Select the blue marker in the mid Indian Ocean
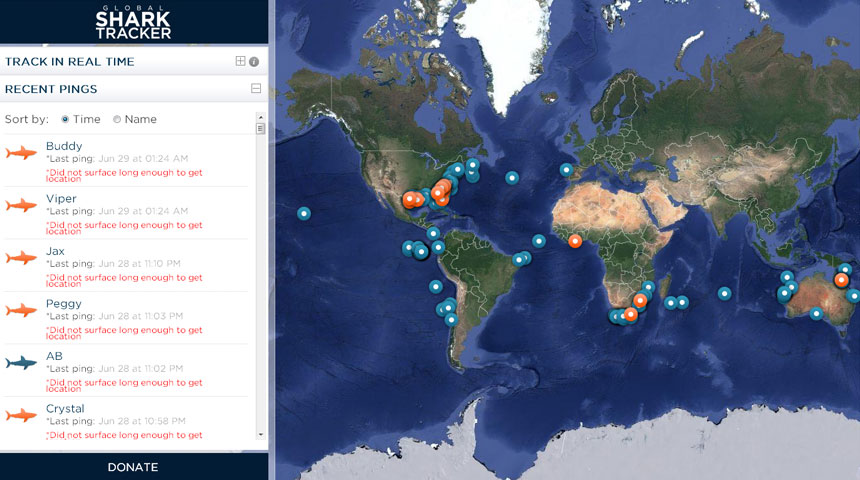The height and width of the screenshot is (480, 860). pyautogui.click(x=724, y=294)
